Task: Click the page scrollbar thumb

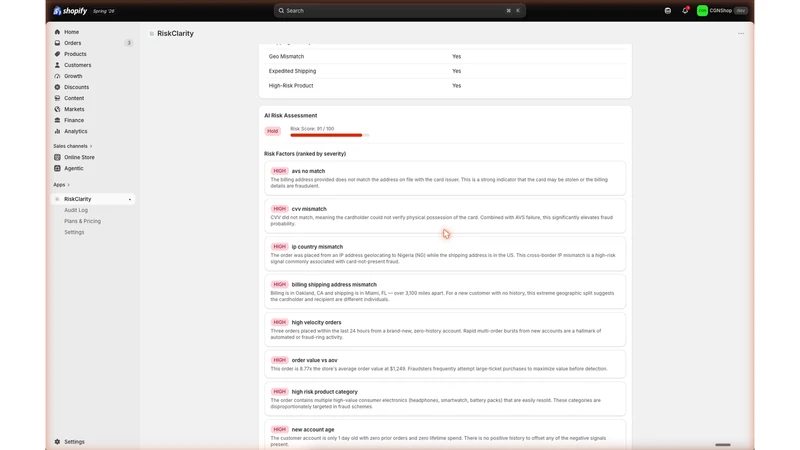Action: tap(722, 445)
